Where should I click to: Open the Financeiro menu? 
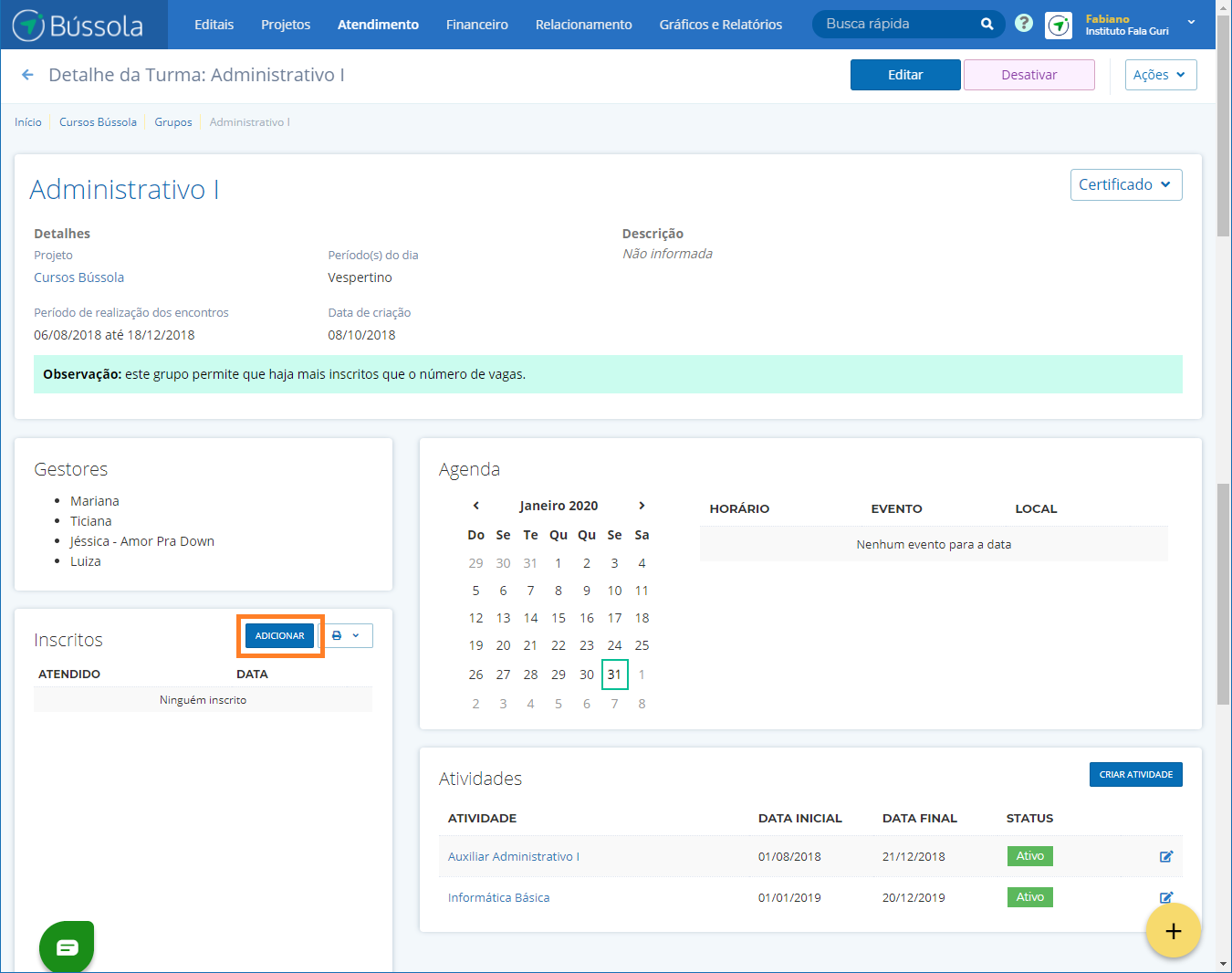coord(476,25)
